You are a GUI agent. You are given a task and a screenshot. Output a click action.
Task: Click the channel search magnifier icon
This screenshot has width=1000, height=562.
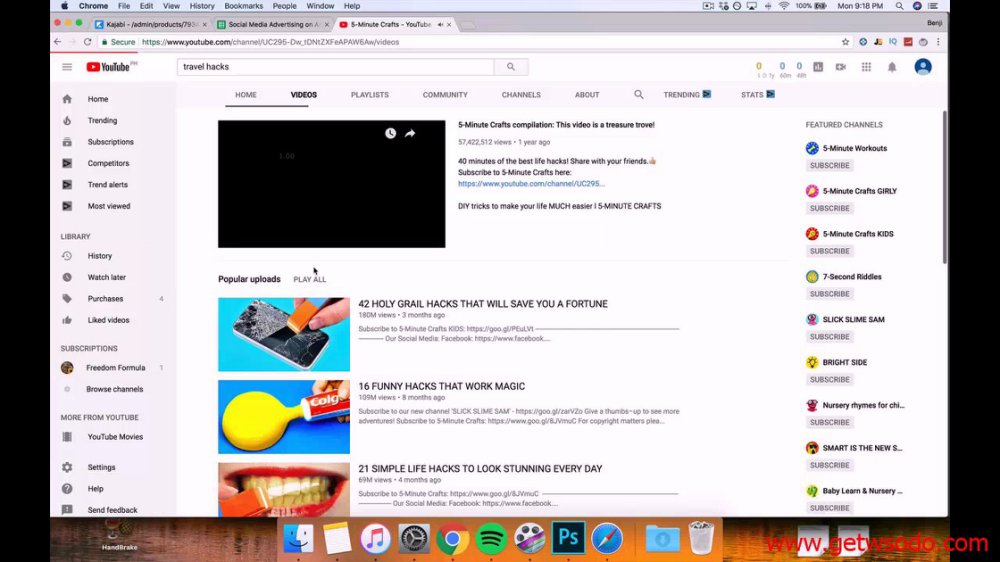638,94
